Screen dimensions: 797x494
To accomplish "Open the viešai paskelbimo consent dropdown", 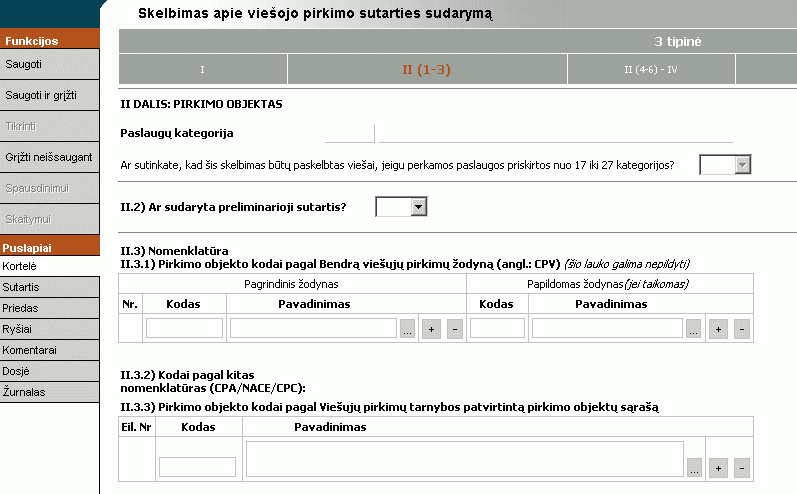I will (725, 165).
